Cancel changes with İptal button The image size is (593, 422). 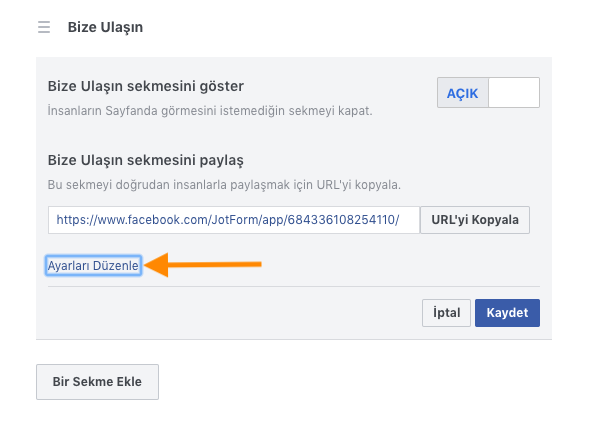click(x=446, y=313)
